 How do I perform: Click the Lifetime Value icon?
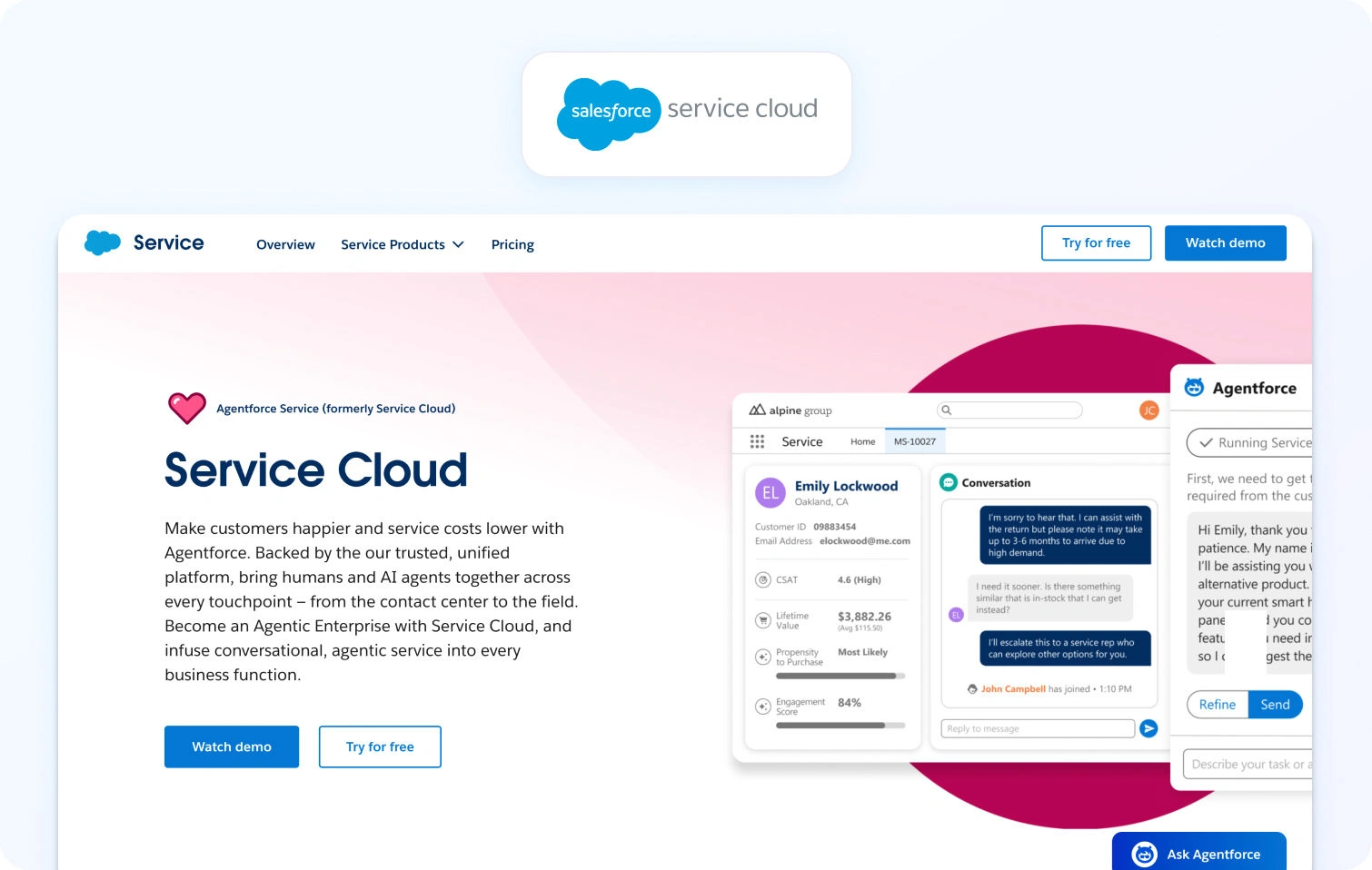763,620
